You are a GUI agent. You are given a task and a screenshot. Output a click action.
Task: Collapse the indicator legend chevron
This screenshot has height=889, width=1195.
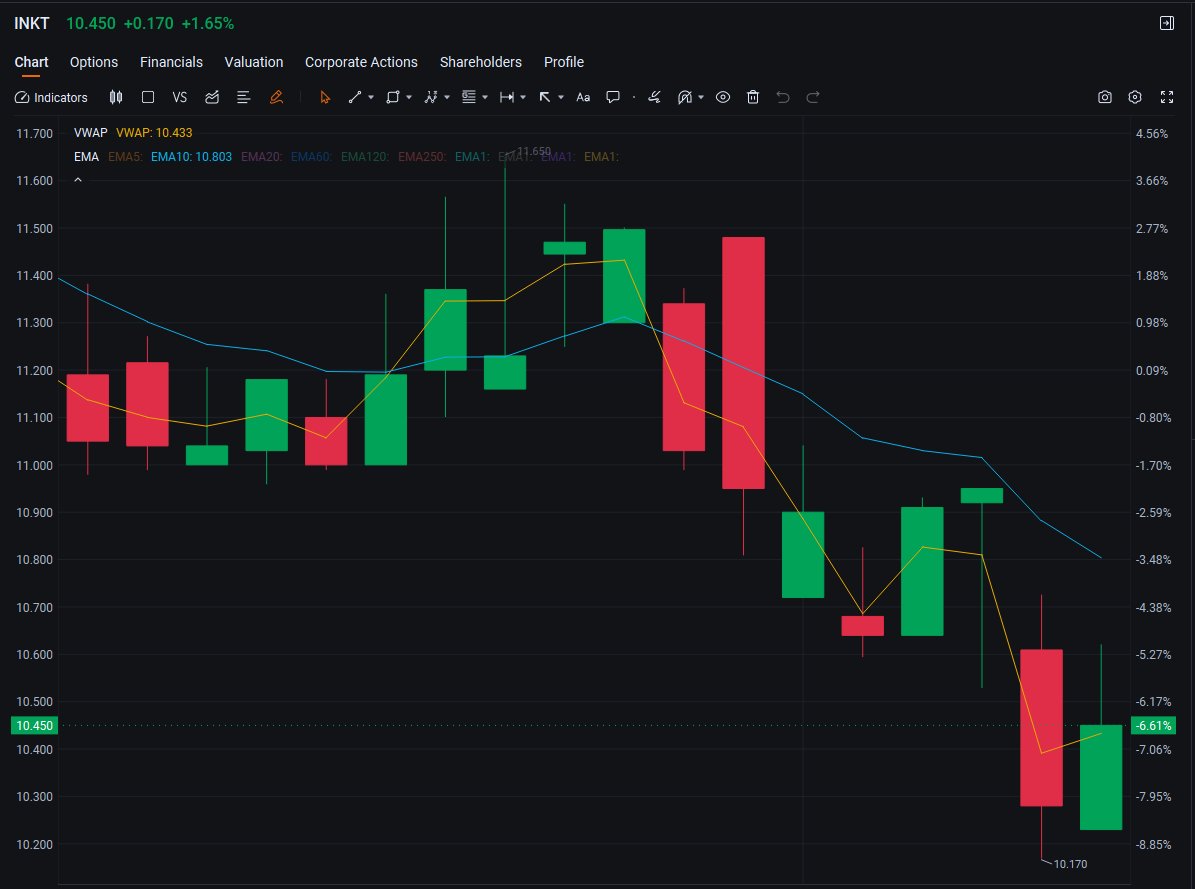tap(78, 180)
